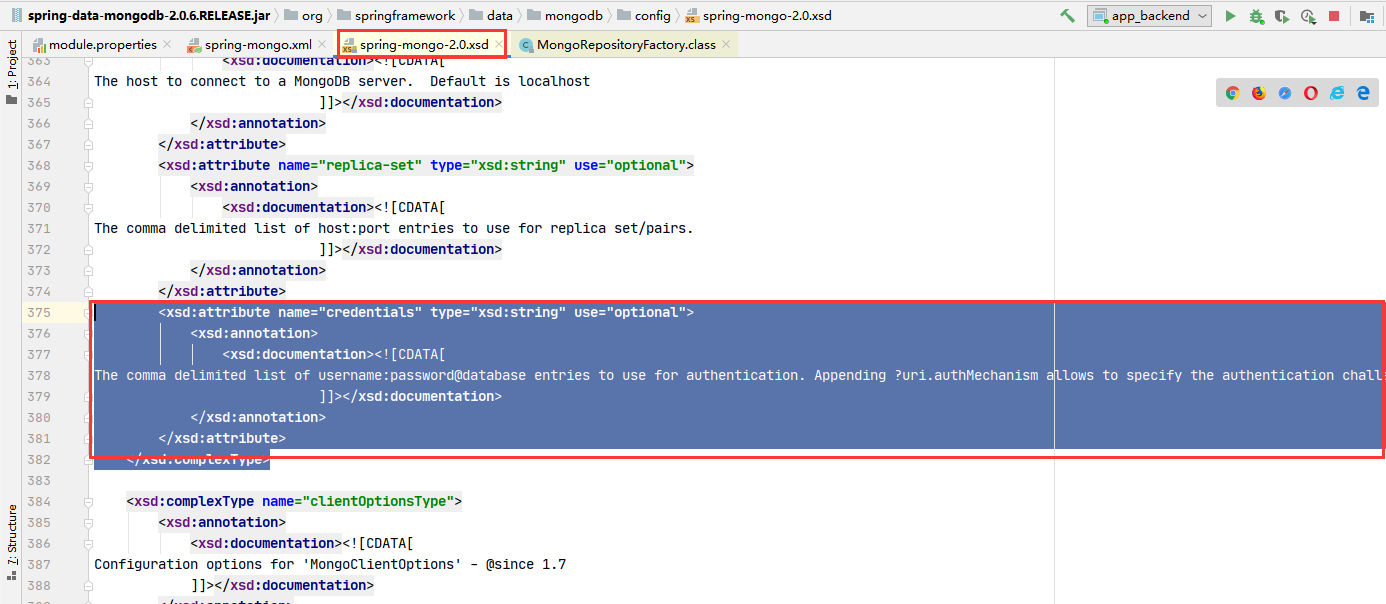Open the MongoRepositoryFactory.class tab
The height and width of the screenshot is (604, 1386).
628,44
